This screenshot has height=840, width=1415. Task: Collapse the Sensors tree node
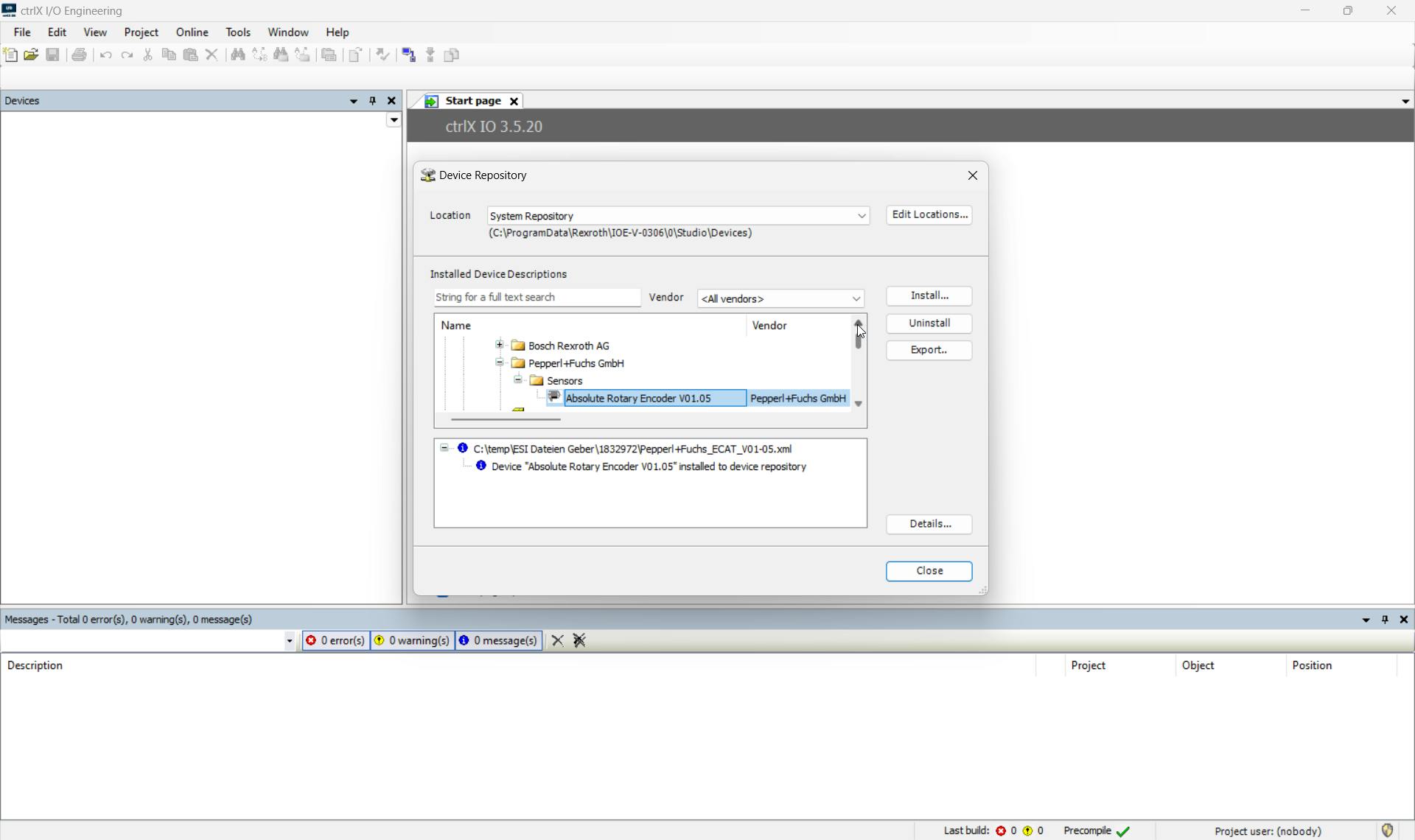tap(518, 380)
